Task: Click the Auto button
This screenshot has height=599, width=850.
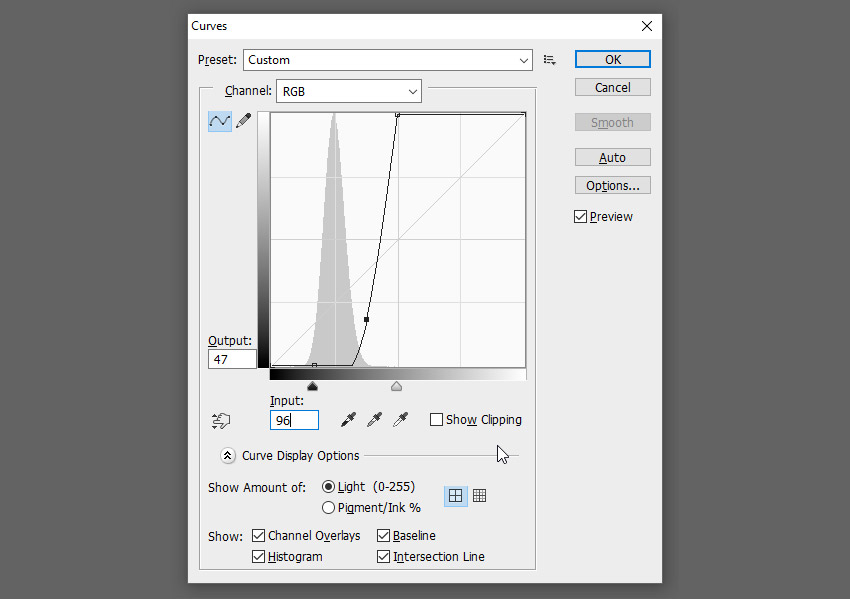Action: click(x=613, y=158)
